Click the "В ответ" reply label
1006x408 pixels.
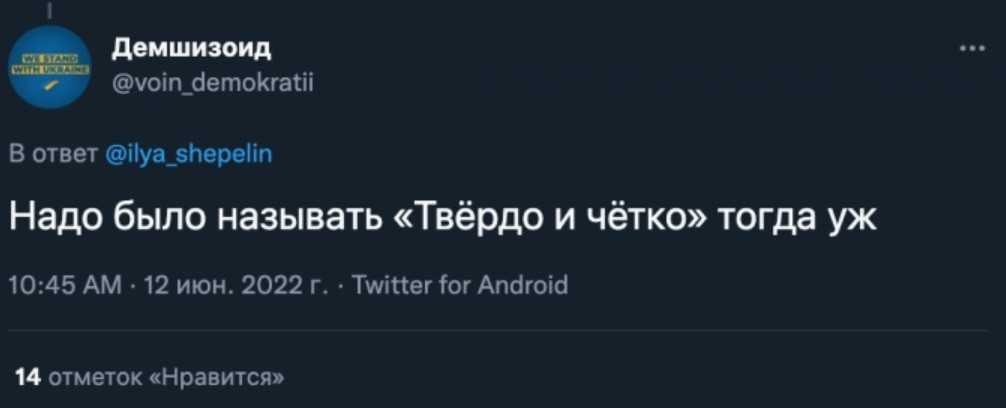[x=53, y=154]
